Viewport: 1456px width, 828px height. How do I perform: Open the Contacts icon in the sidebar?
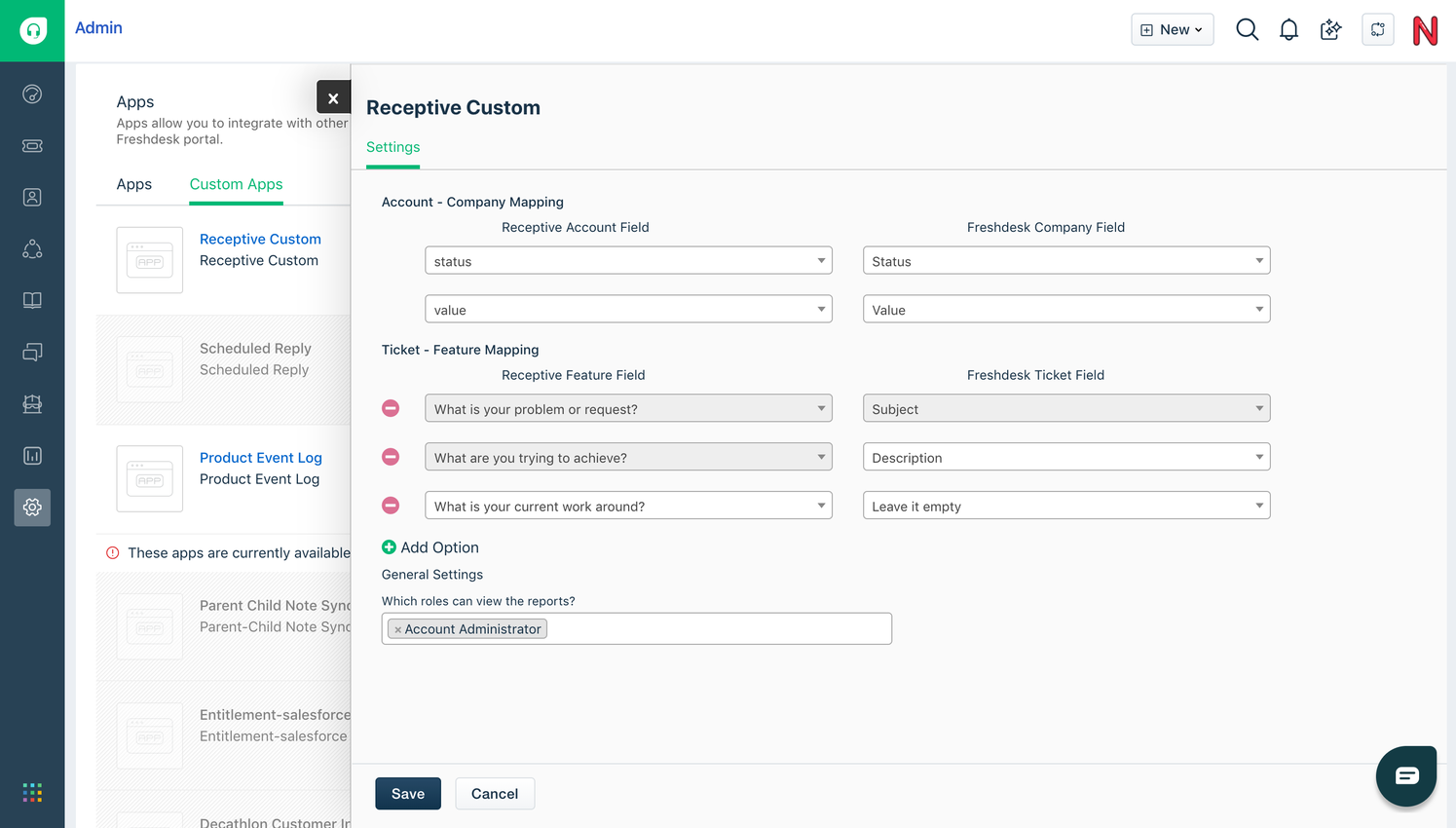(32, 196)
